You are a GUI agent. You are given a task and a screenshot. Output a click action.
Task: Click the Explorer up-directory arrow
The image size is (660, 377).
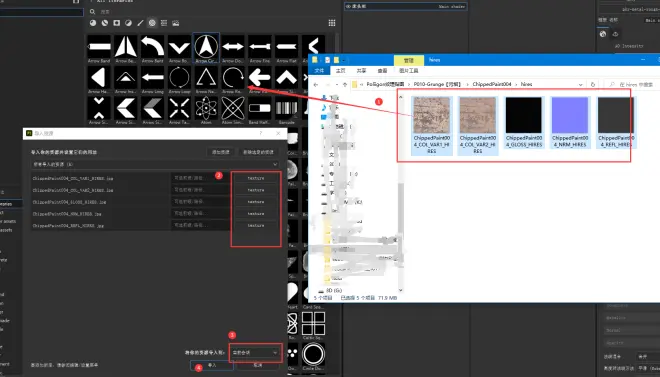coord(345,85)
